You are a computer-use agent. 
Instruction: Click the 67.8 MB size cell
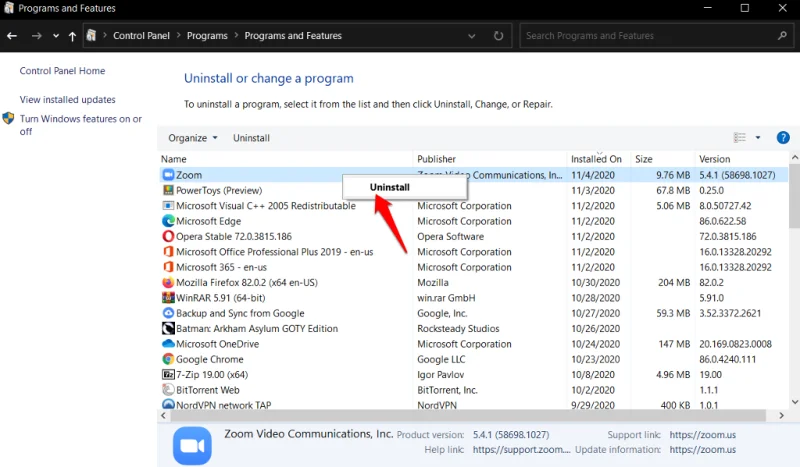tap(673, 190)
